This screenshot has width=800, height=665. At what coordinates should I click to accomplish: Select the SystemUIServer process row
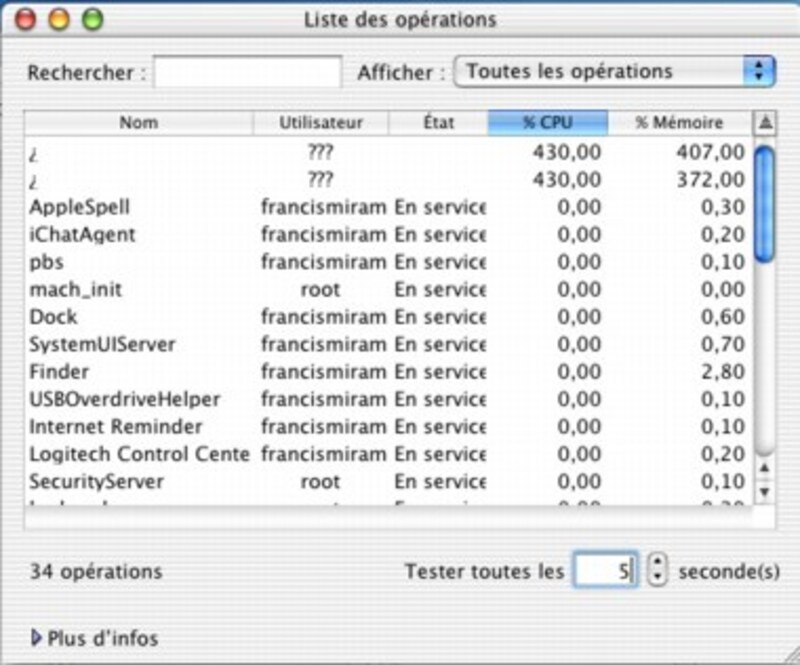coord(388,344)
